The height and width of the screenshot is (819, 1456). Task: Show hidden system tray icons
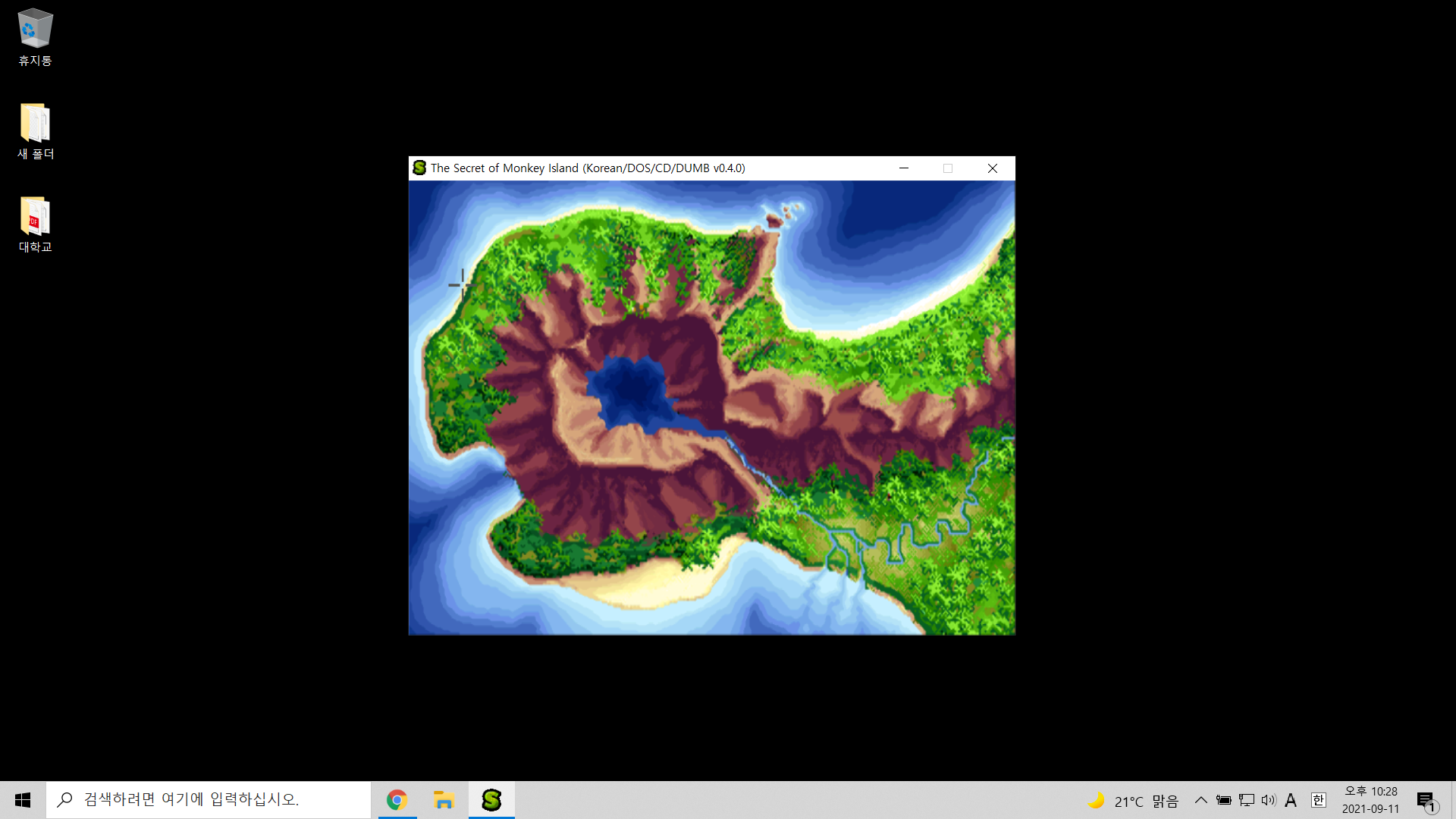click(x=1201, y=800)
